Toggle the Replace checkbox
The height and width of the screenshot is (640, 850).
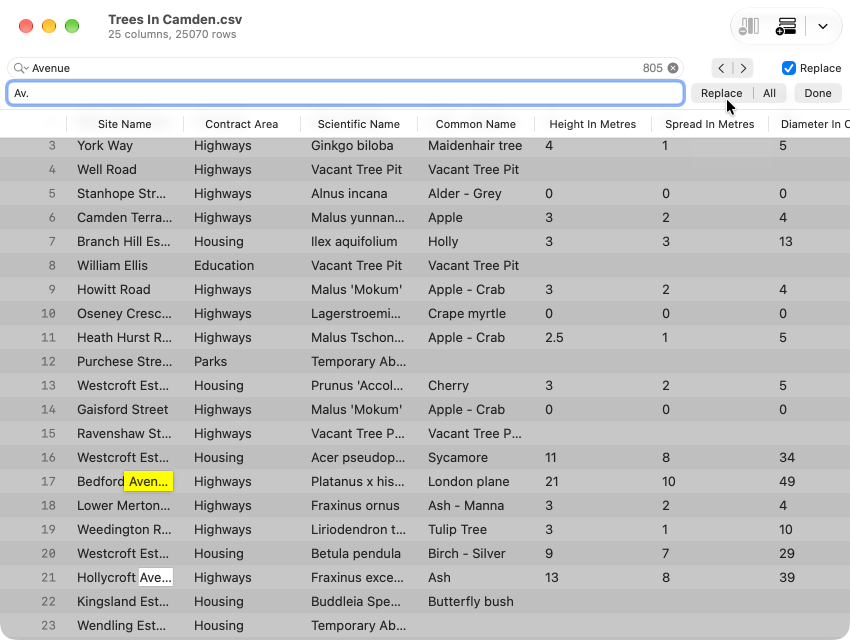tap(789, 68)
